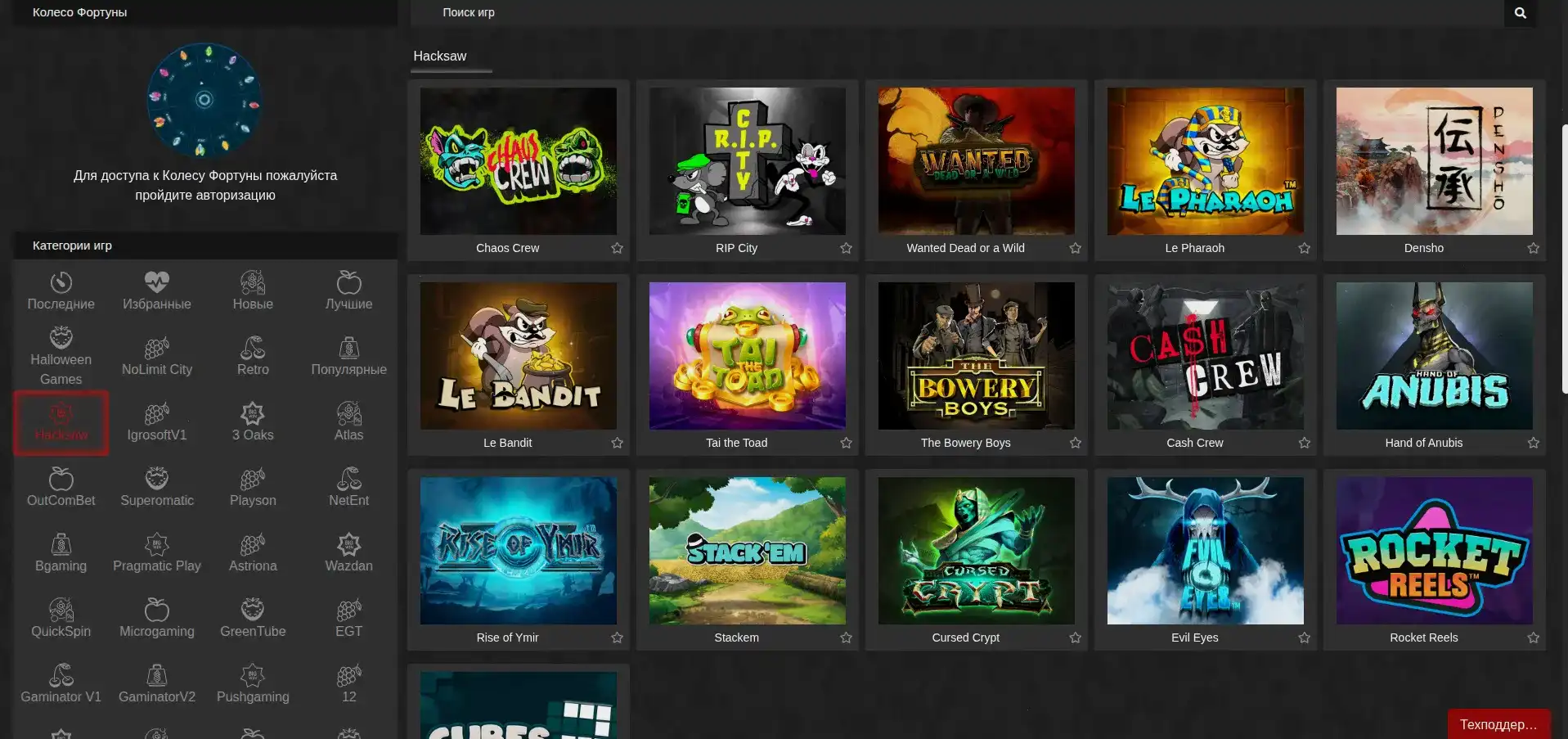Image resolution: width=1568 pixels, height=739 pixels.
Task: Click the Поиск игр search field
Action: 957,13
